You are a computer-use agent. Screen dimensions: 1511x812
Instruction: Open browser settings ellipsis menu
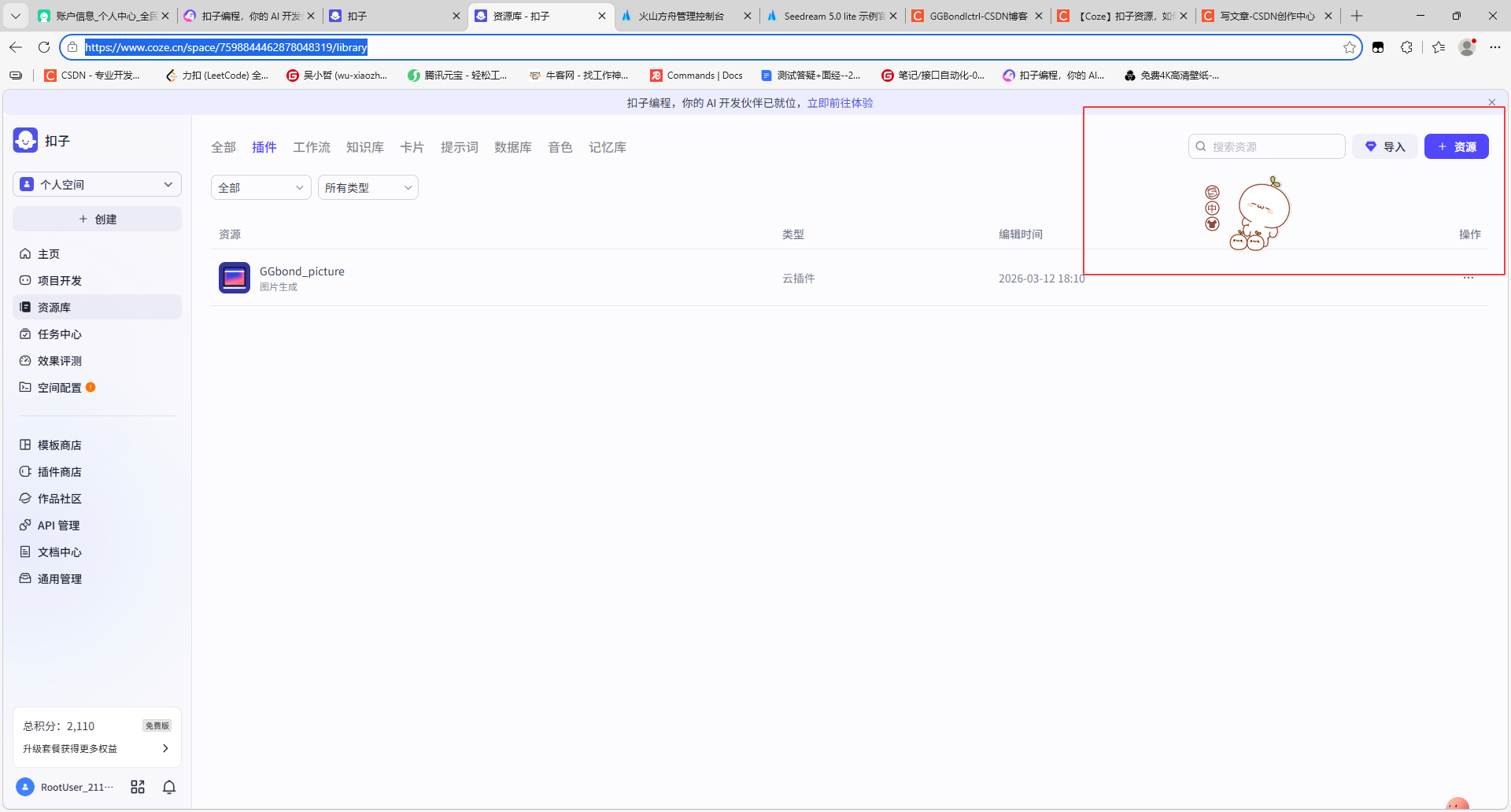1495,47
